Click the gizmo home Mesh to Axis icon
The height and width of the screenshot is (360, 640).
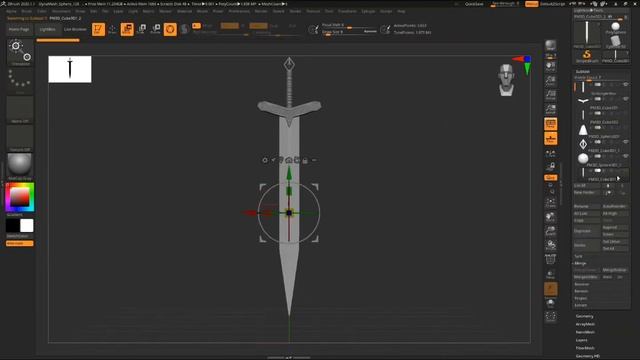point(289,160)
